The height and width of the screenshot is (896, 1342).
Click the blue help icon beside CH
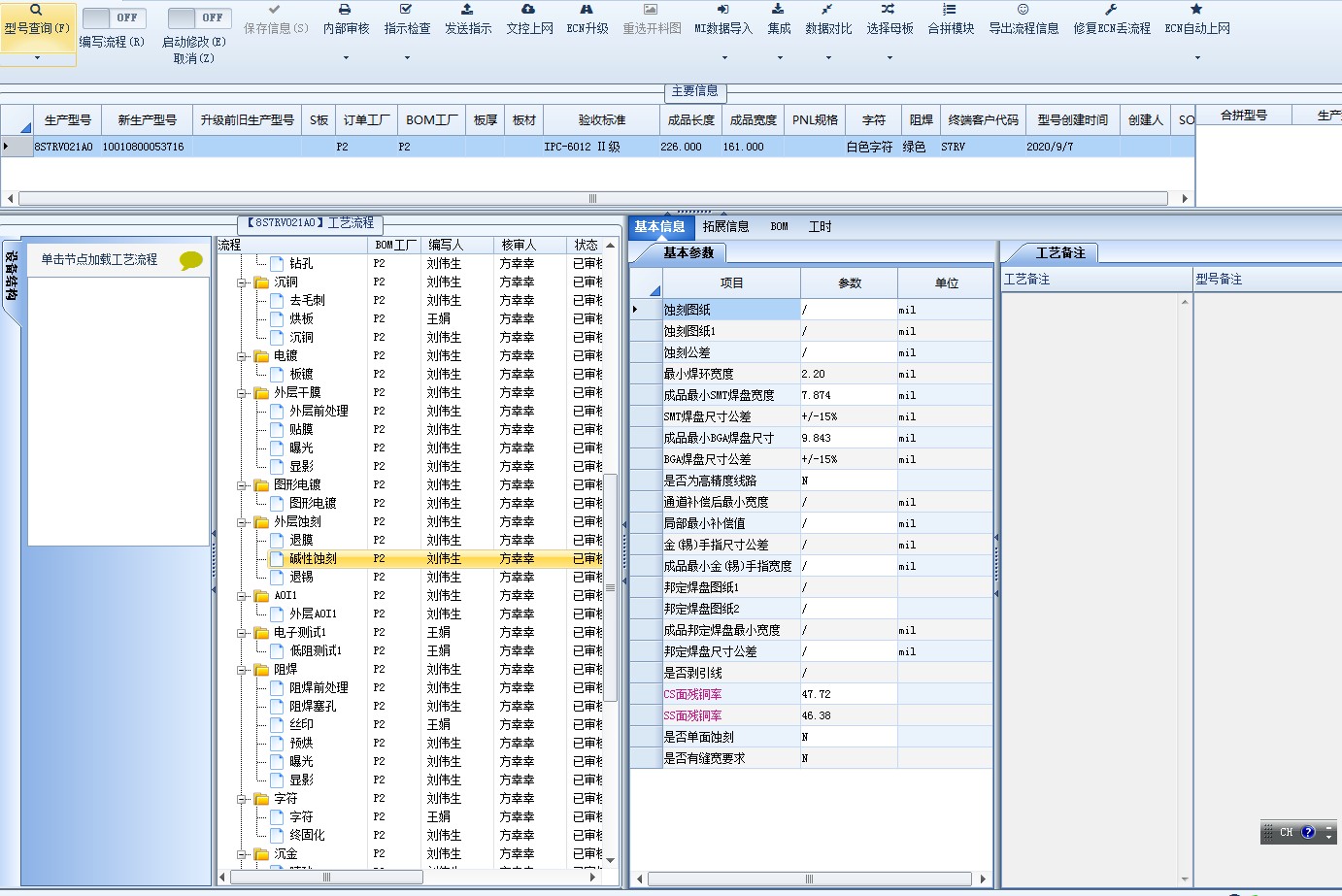pos(1308,832)
